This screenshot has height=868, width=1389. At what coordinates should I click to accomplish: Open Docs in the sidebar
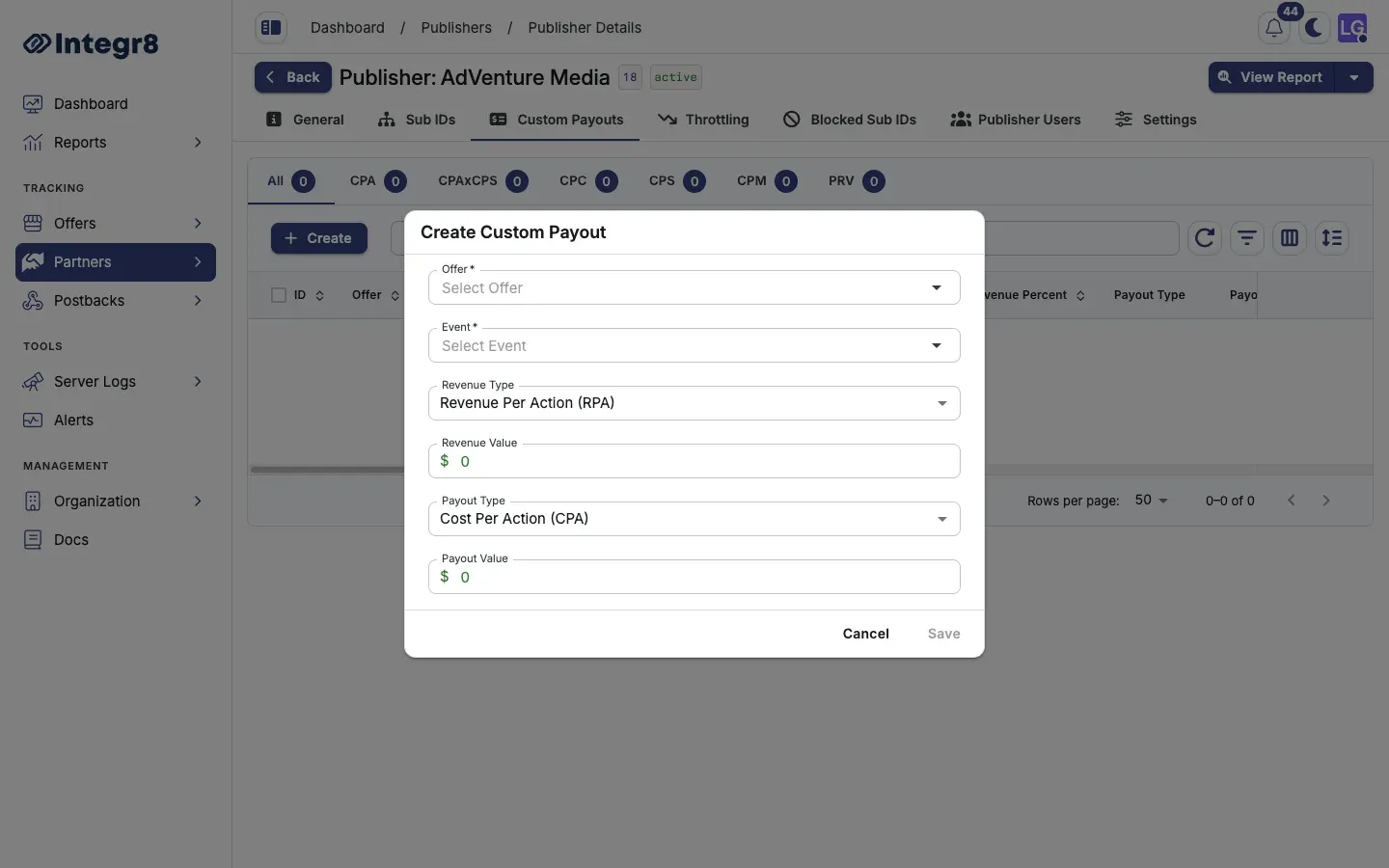pyautogui.click(x=116, y=540)
